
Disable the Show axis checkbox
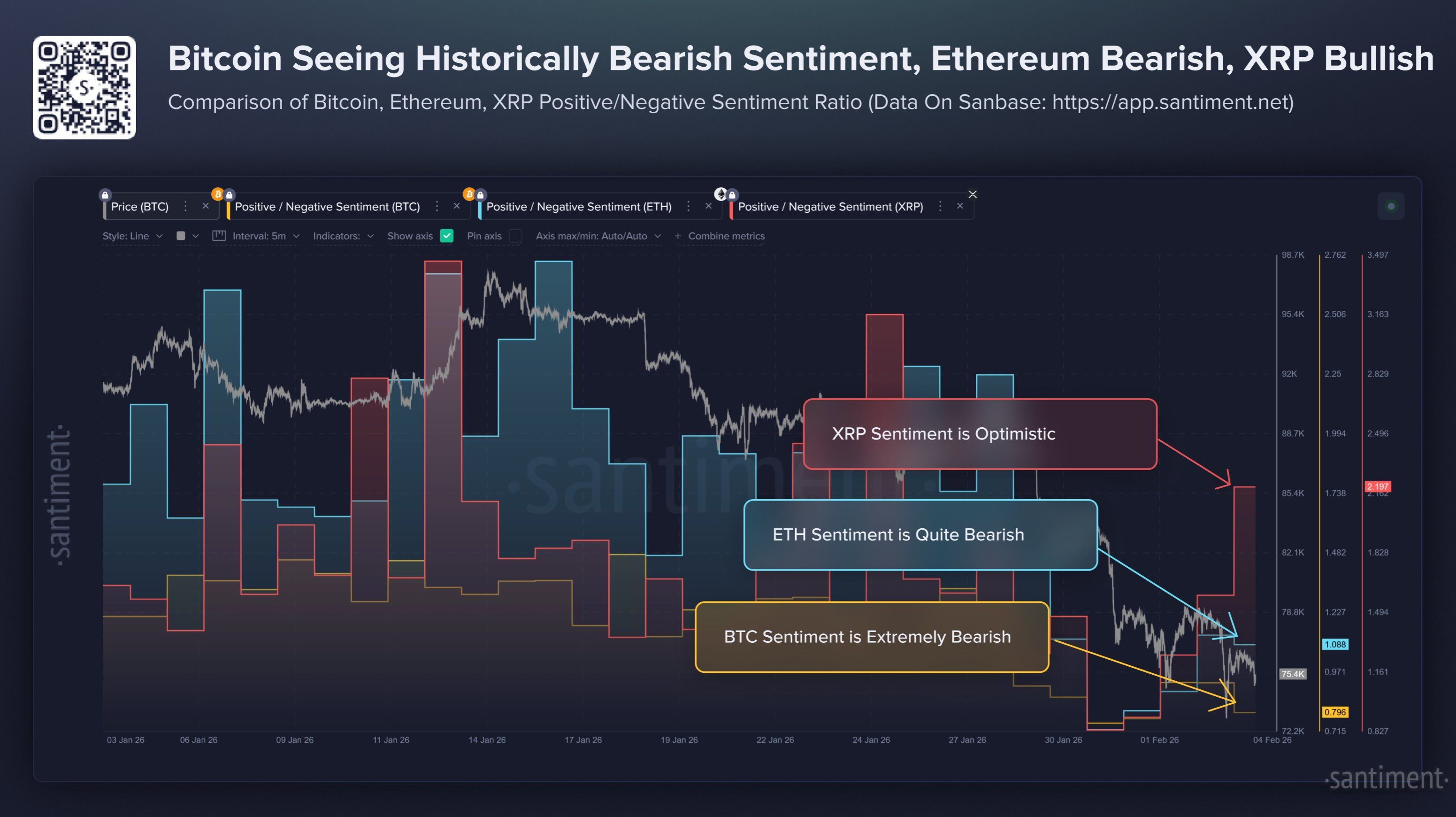click(448, 236)
